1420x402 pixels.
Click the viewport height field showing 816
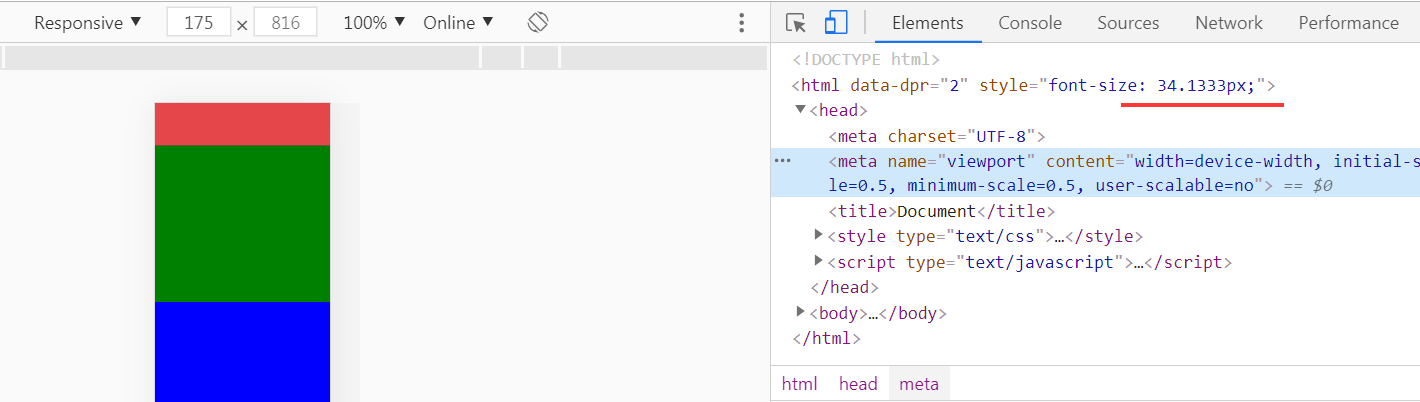click(x=285, y=22)
